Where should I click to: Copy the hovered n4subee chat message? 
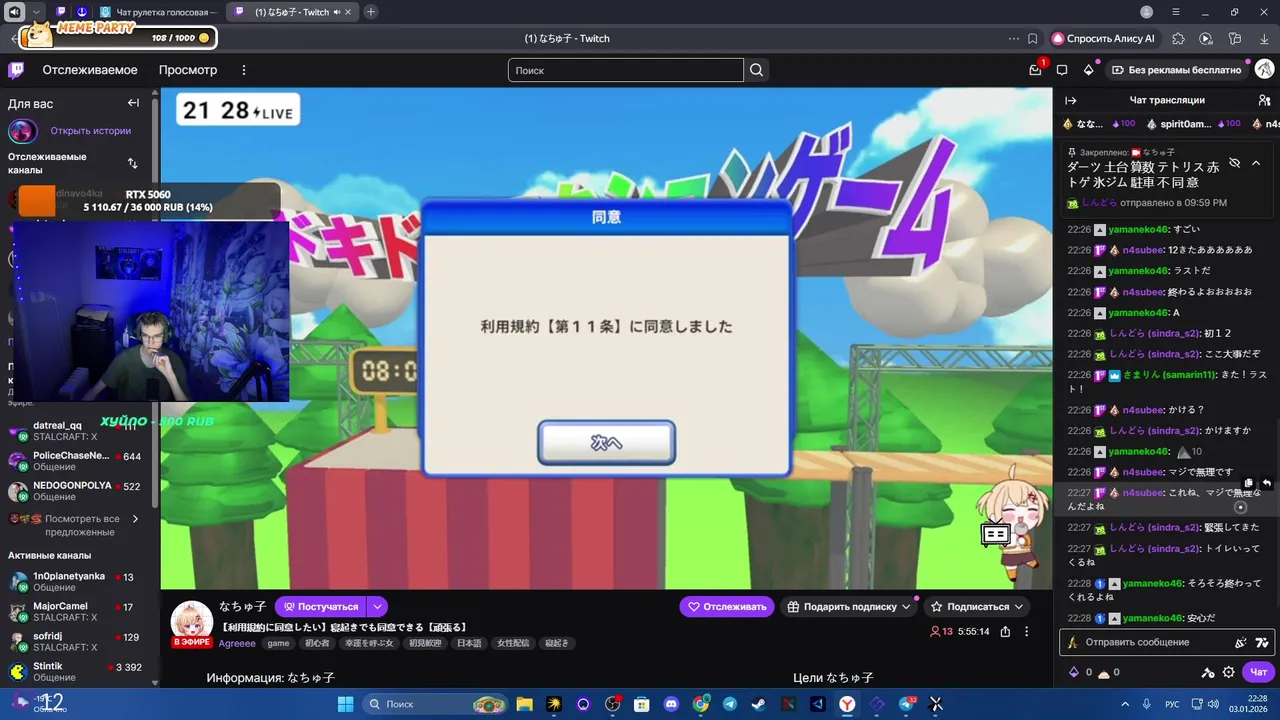(1248, 483)
